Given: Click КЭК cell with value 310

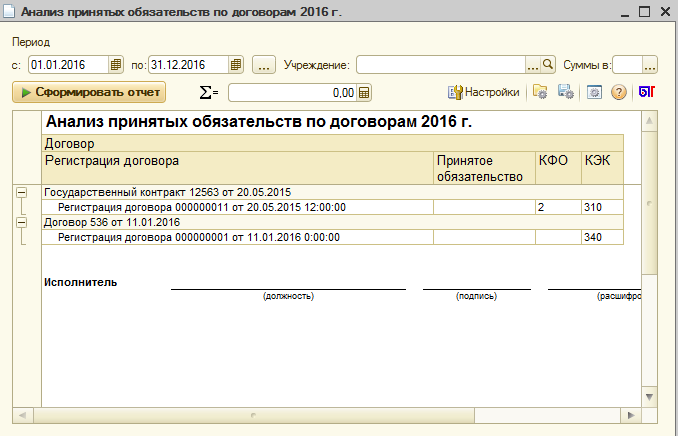Looking at the screenshot, I should coord(602,207).
